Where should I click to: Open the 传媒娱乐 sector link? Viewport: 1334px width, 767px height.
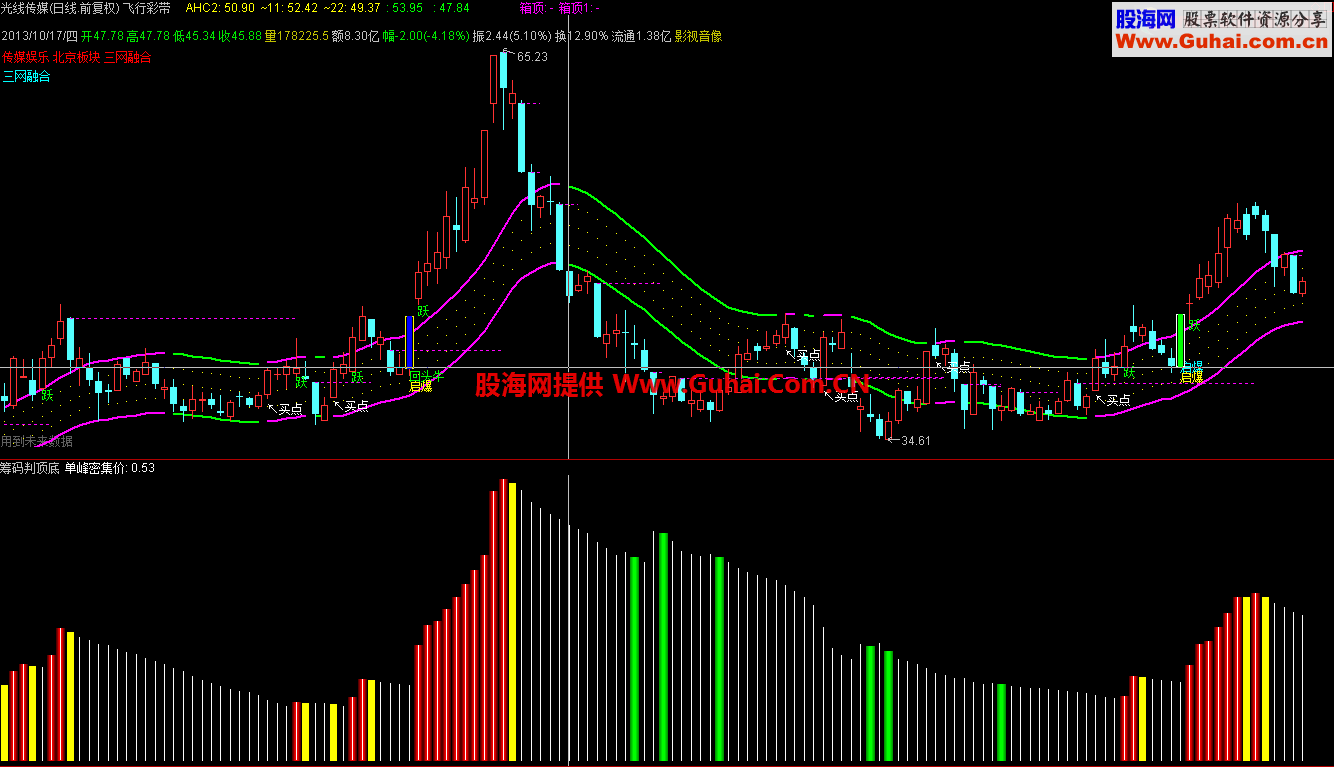26,57
